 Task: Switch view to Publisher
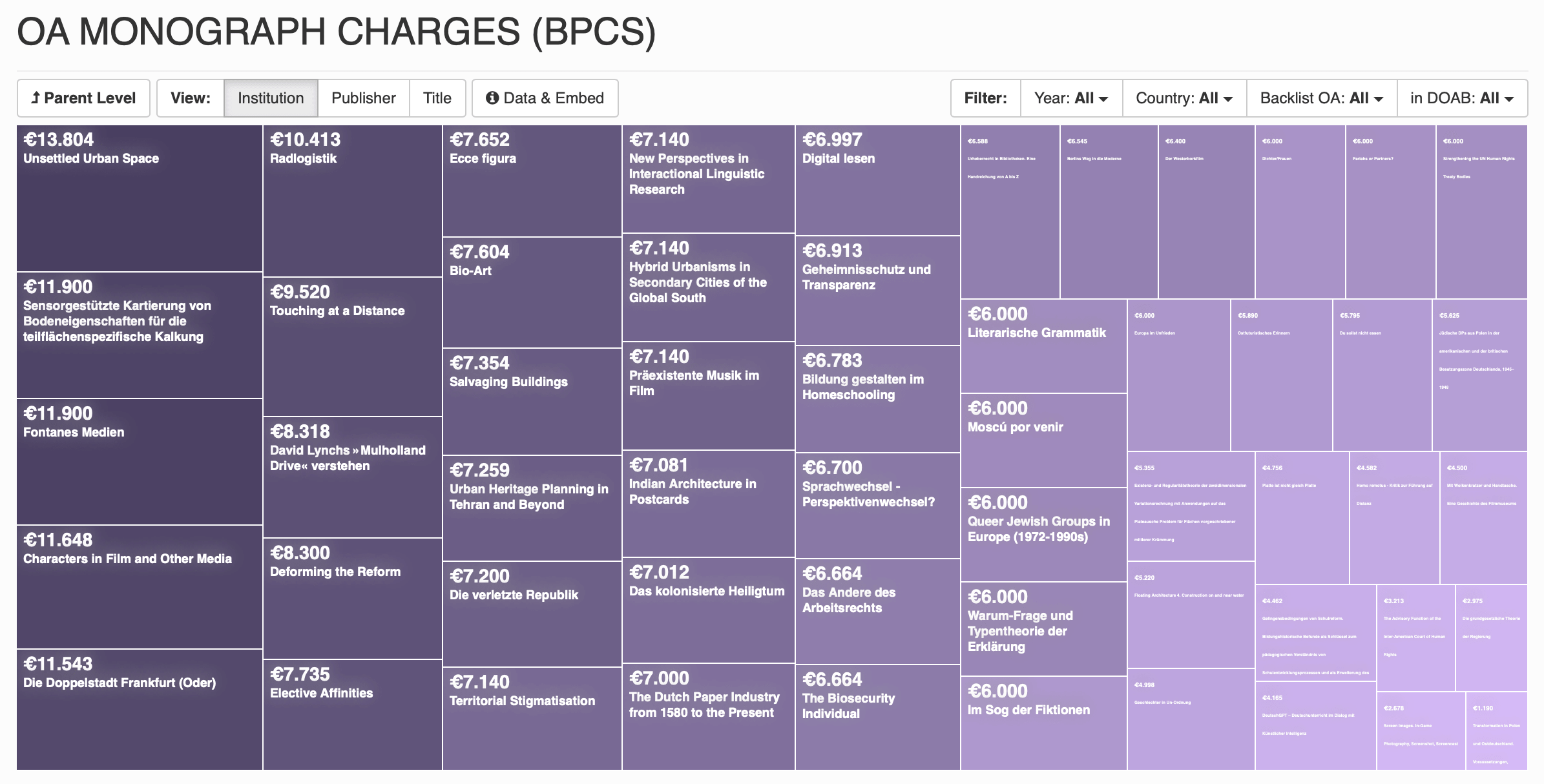point(364,98)
